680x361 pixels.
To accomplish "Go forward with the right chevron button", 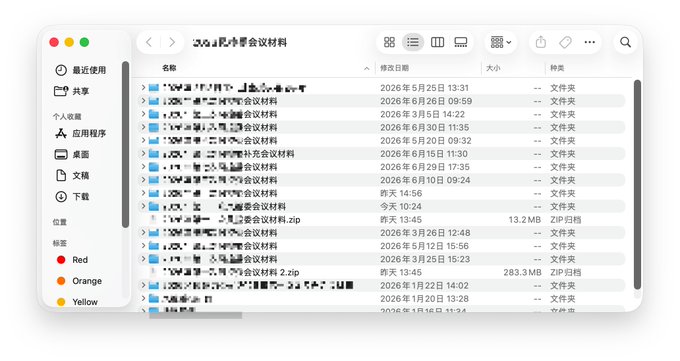I will tap(172, 42).
